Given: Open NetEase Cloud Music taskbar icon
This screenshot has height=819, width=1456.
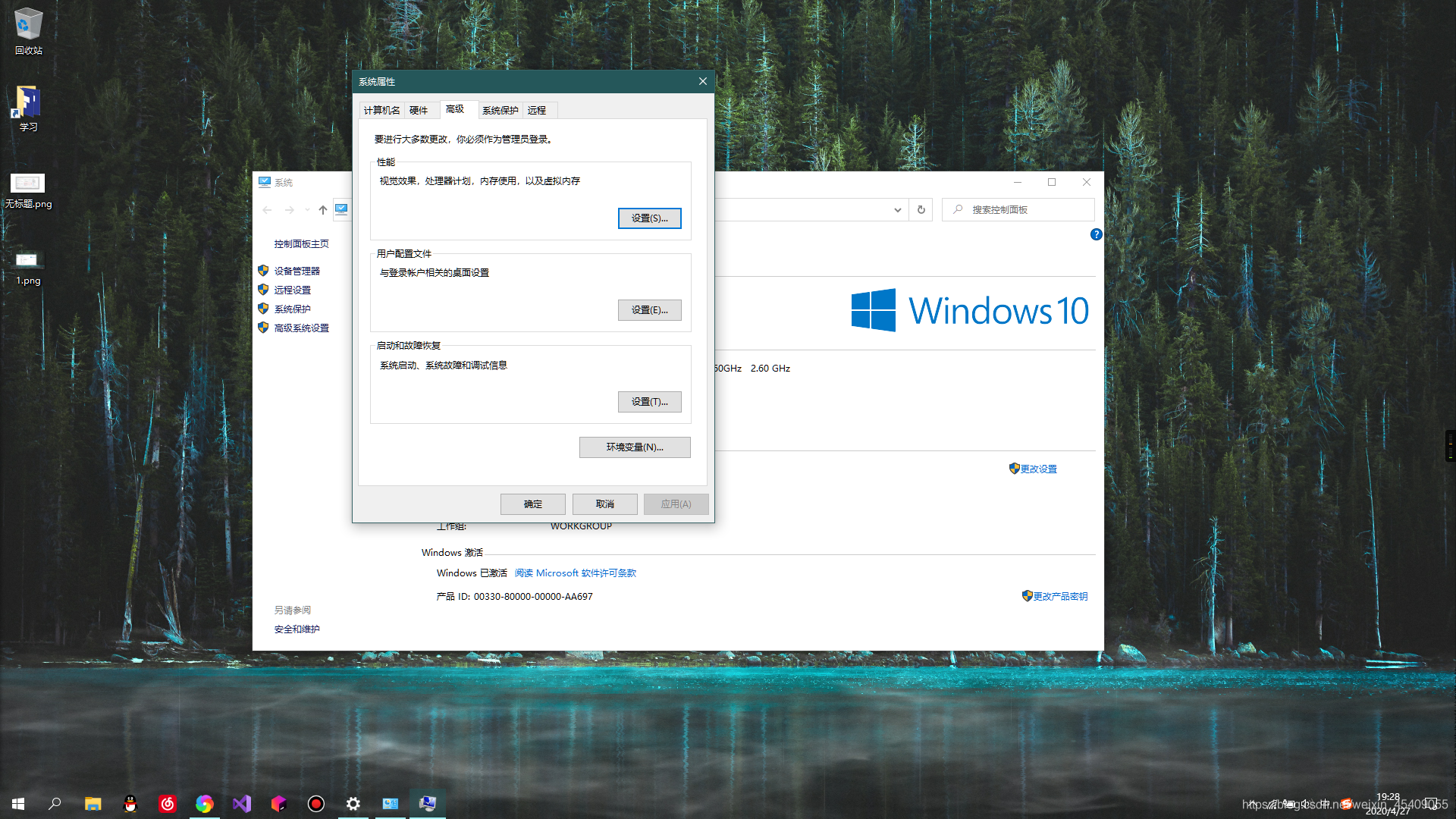Looking at the screenshot, I should click(168, 804).
